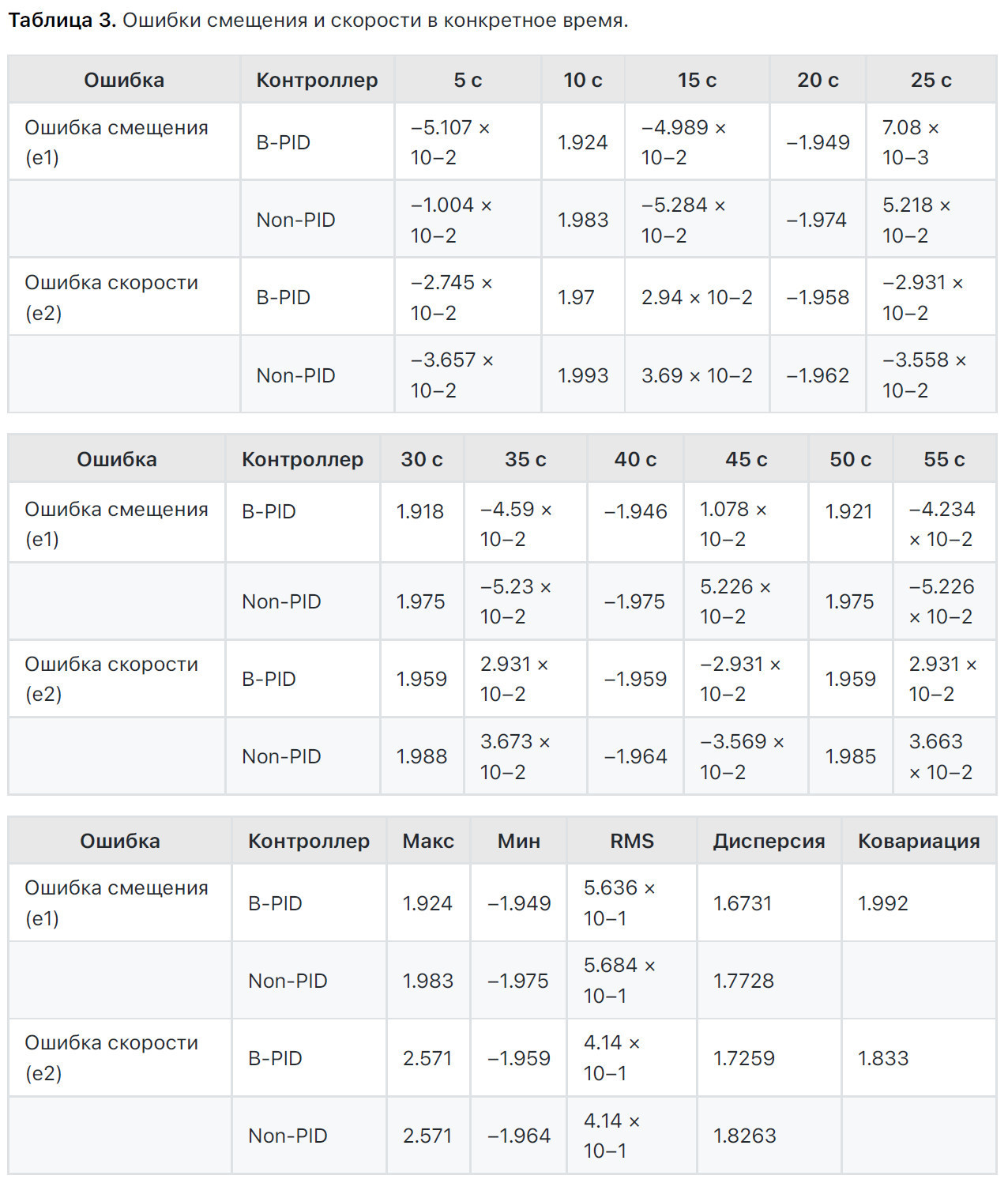Select the "RMS" column header

click(x=632, y=841)
